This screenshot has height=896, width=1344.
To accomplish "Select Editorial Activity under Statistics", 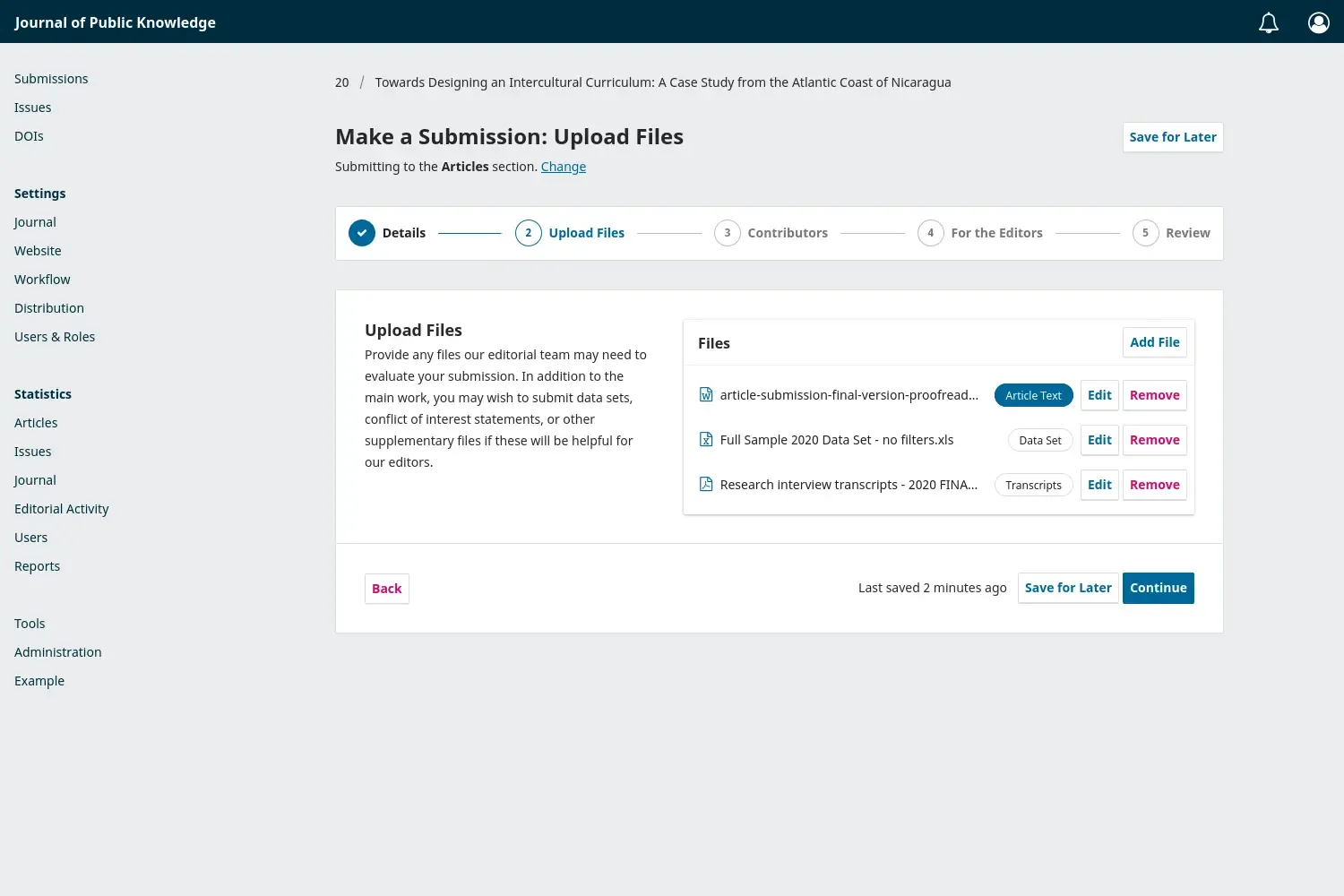I will point(61,508).
